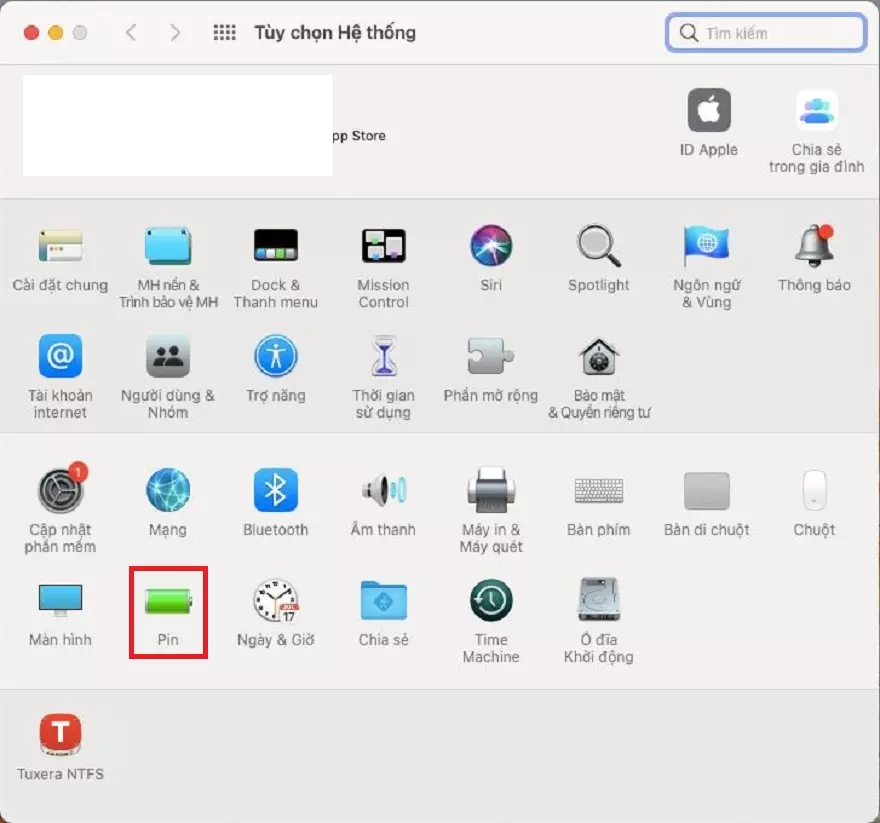Click the back navigation arrow
Image resolution: width=880 pixels, height=823 pixels.
[x=131, y=33]
